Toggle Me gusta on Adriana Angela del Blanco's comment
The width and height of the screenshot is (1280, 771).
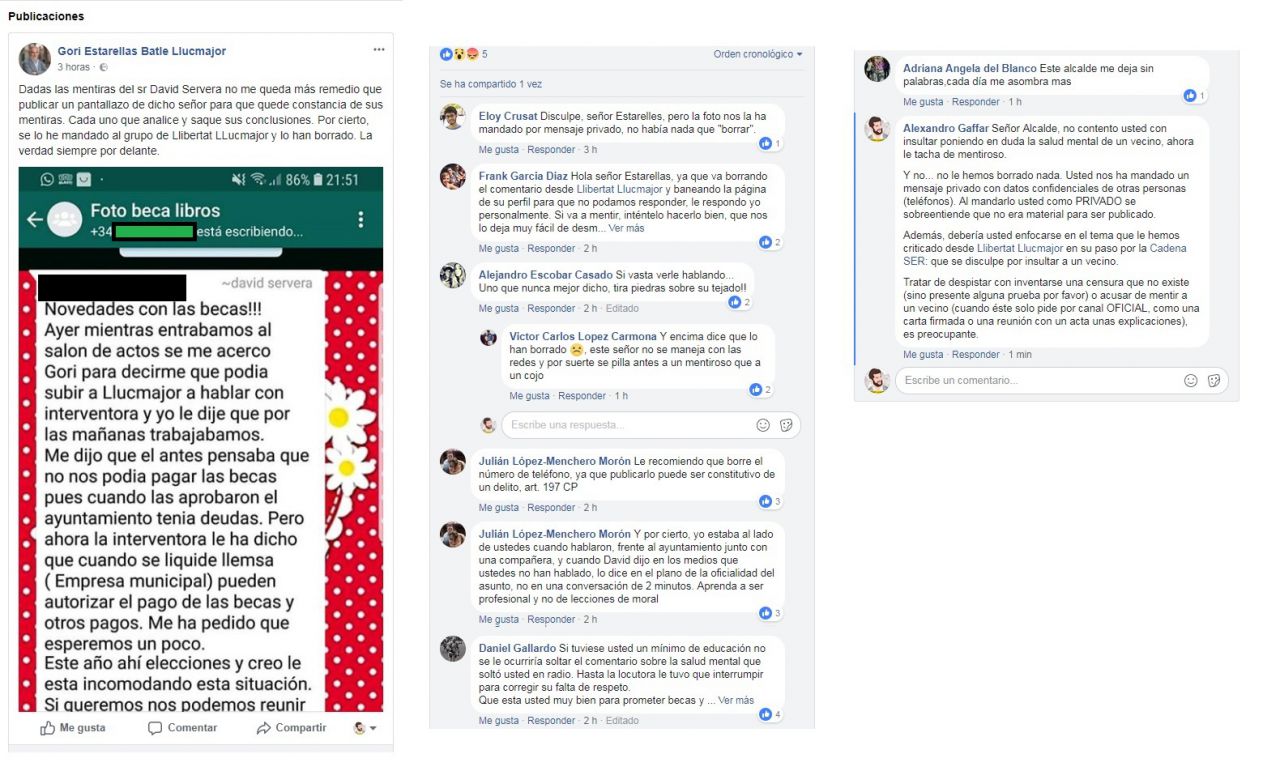point(923,102)
